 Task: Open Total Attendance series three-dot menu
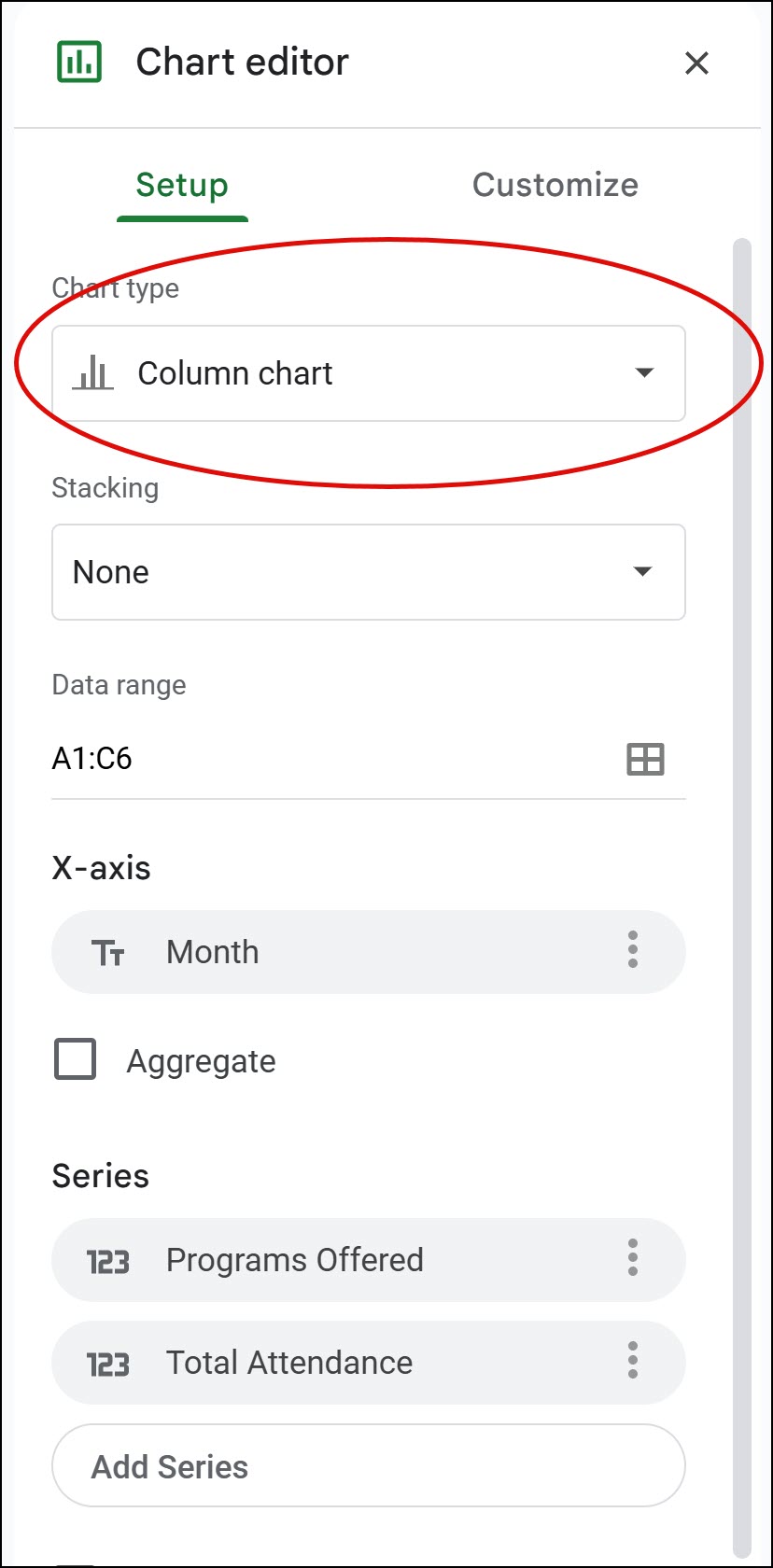633,1361
